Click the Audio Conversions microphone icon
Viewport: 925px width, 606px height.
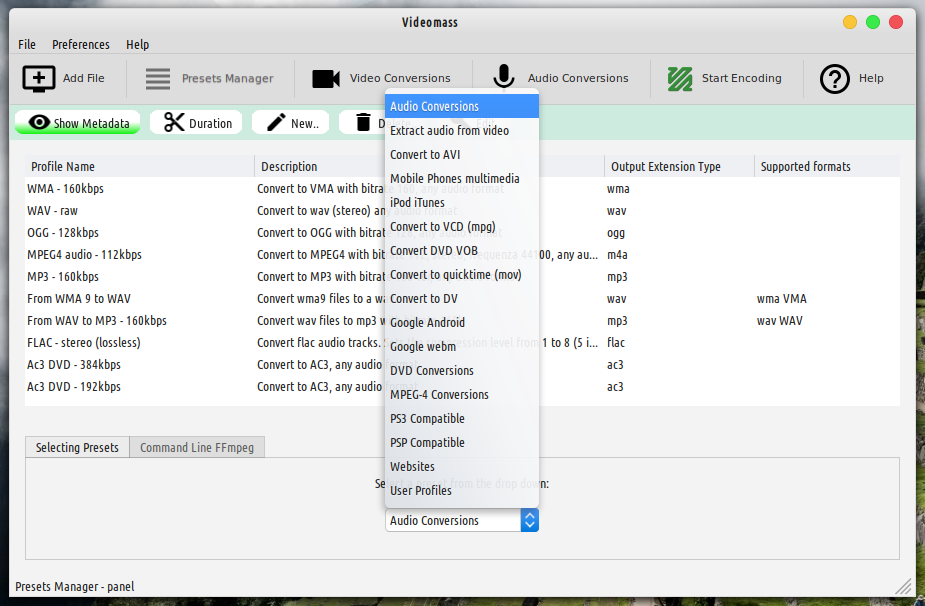[504, 77]
